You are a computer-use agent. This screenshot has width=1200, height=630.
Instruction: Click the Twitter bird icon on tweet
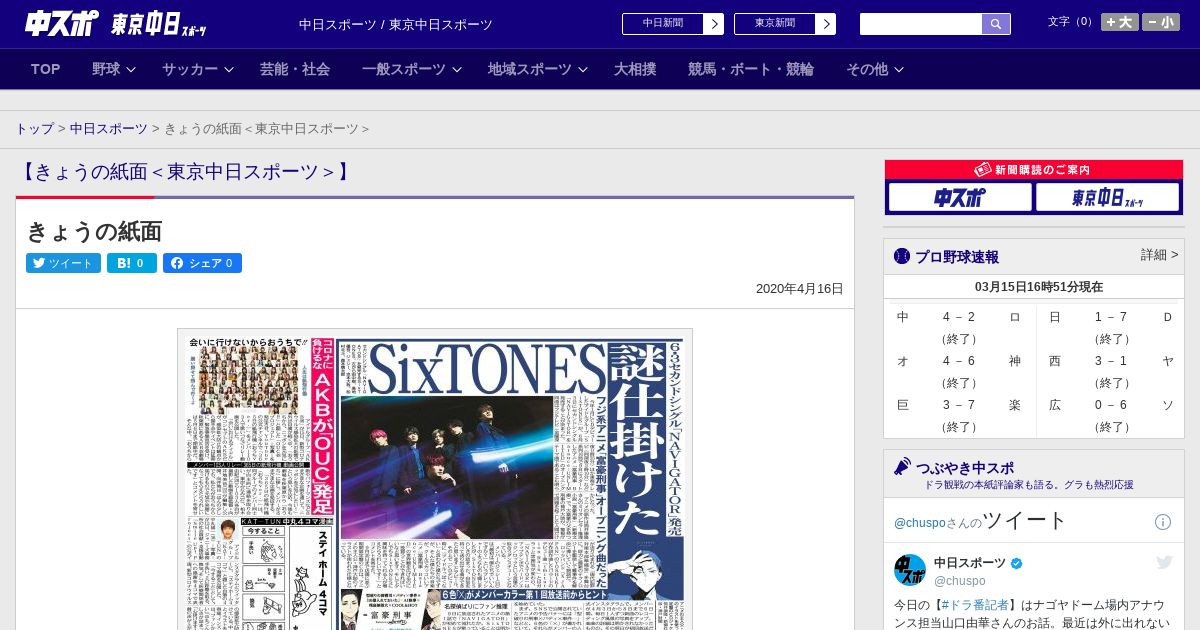pyautogui.click(x=1164, y=563)
